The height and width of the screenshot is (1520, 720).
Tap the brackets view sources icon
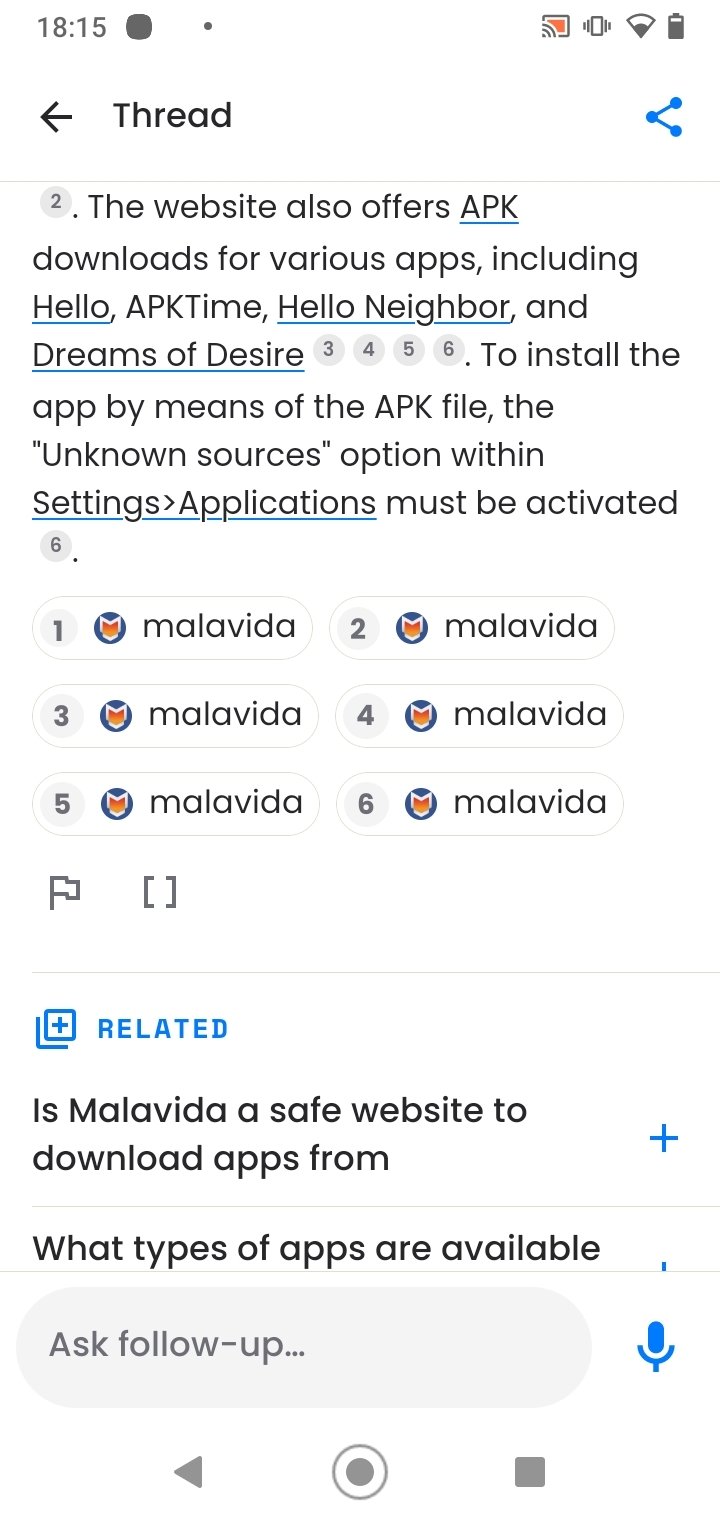[160, 891]
